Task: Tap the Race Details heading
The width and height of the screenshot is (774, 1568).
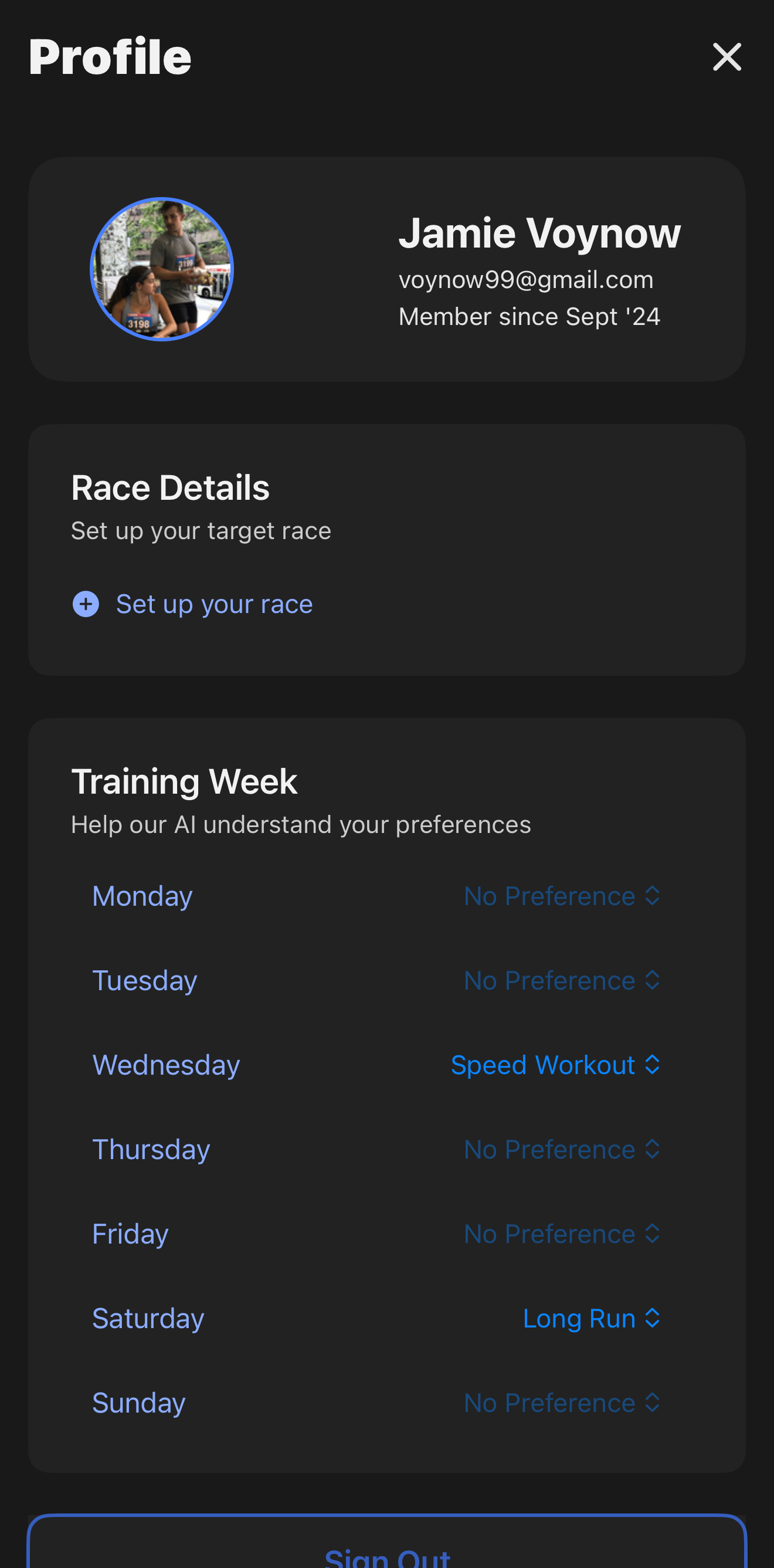Action: click(171, 487)
